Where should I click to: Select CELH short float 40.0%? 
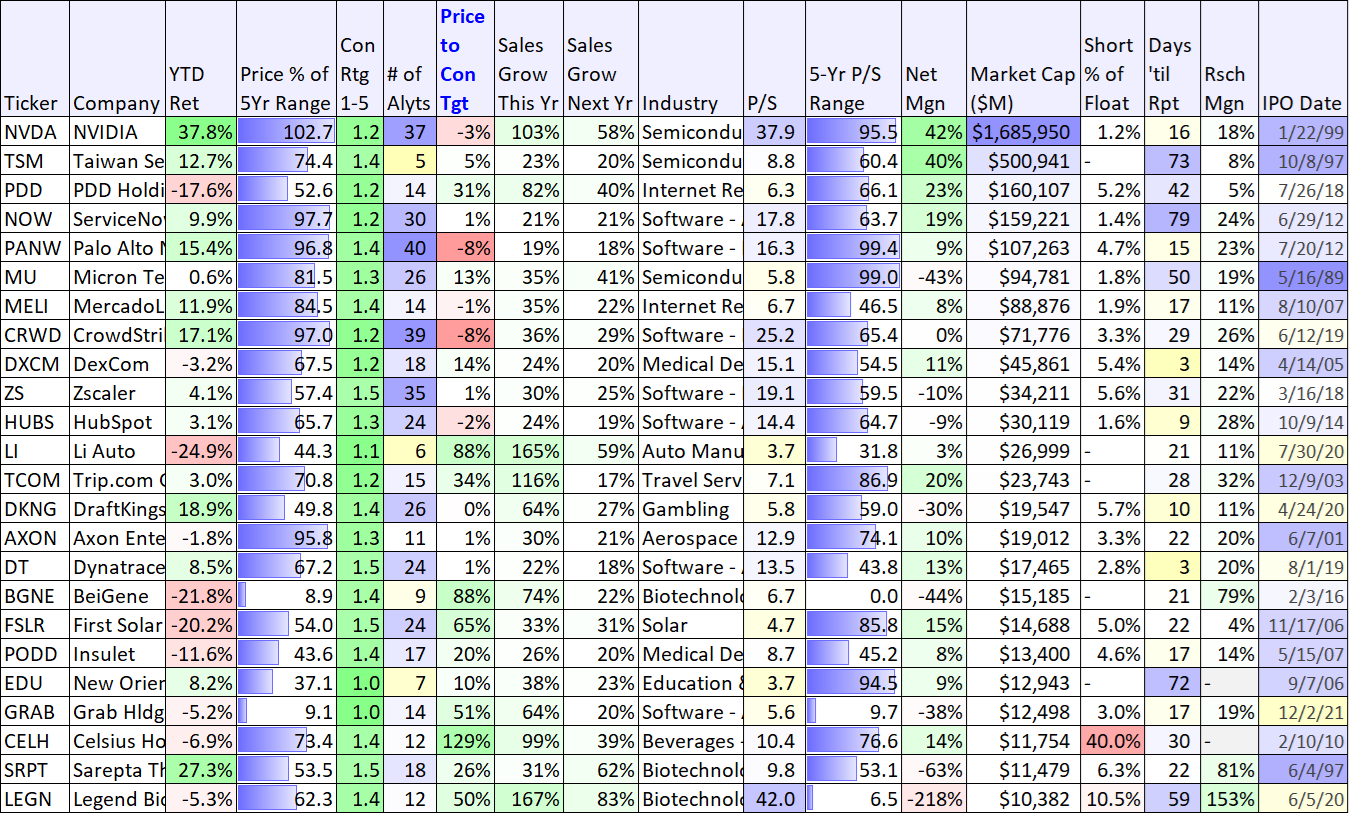(1112, 741)
